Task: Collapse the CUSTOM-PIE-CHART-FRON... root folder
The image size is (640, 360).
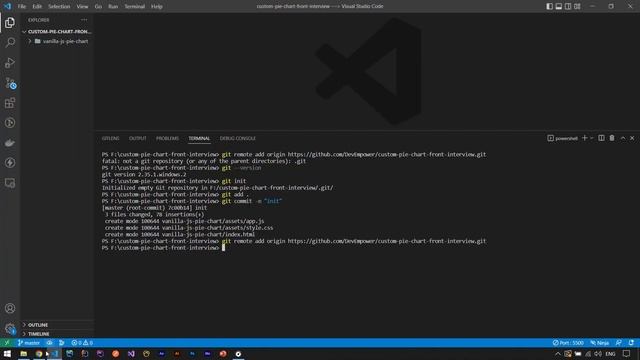Action: [x=57, y=31]
